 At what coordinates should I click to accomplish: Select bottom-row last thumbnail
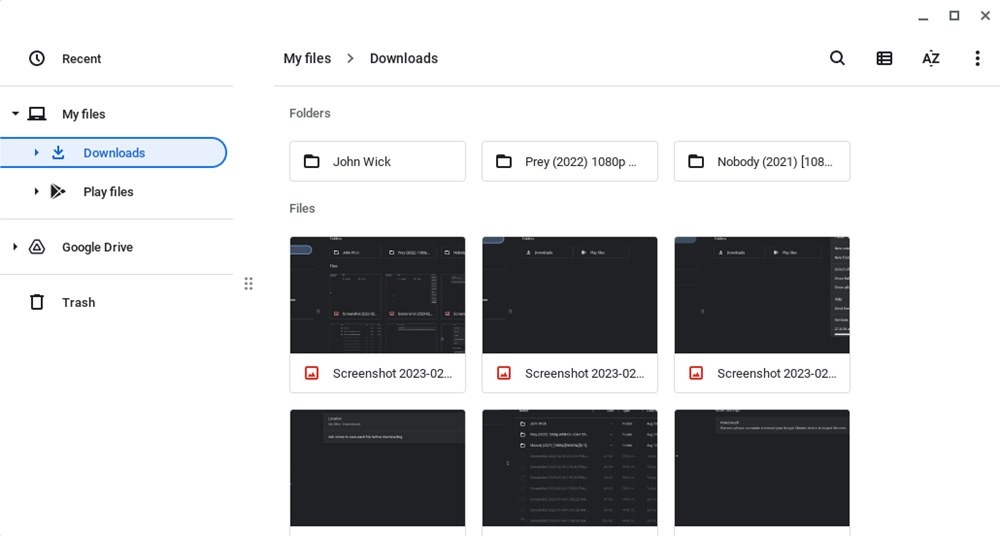click(x=762, y=468)
